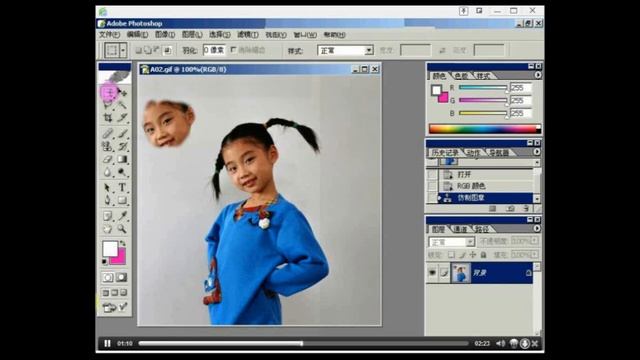Toggle history brush source box beside 打开
The image size is (640, 360).
(x=432, y=174)
